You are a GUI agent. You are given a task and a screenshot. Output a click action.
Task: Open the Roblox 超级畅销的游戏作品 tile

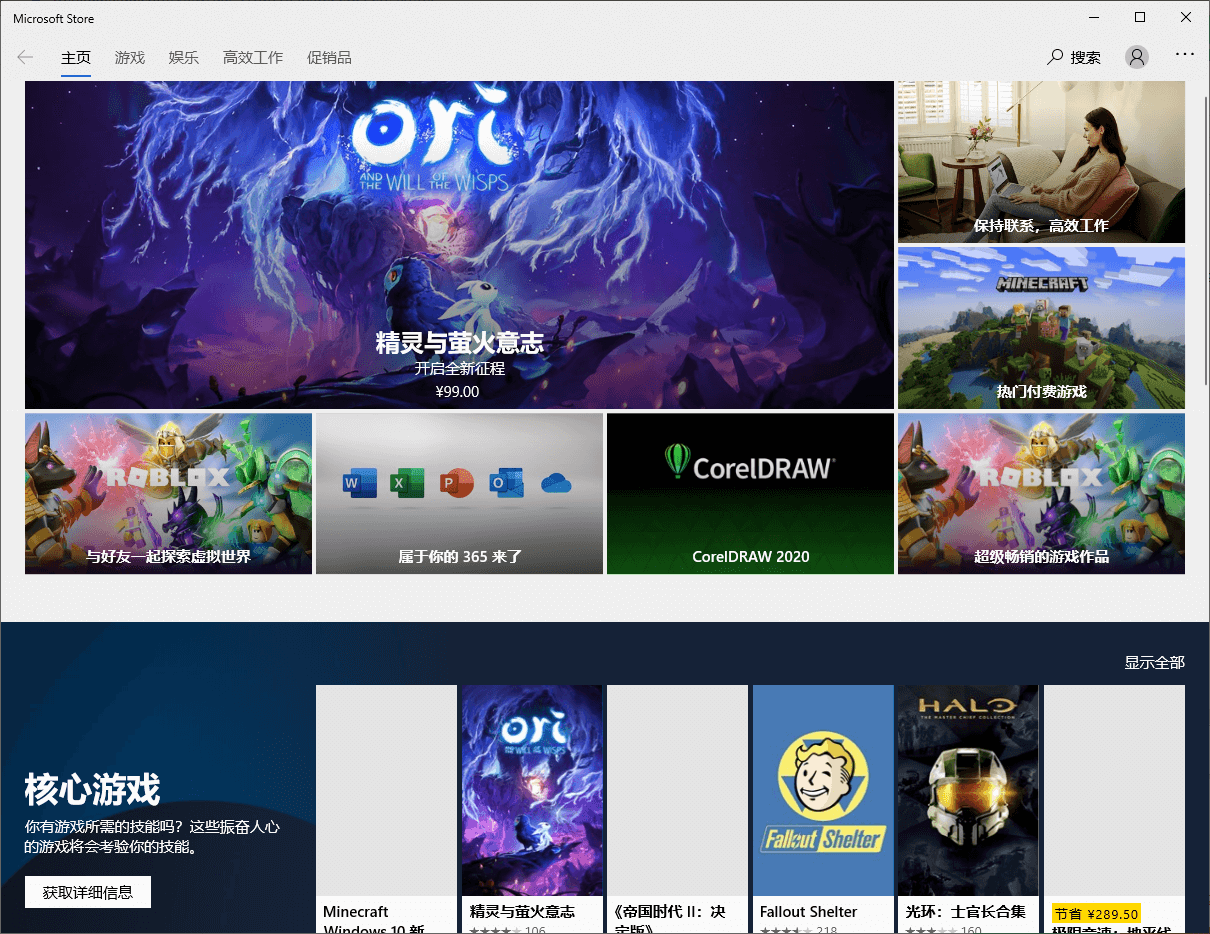pos(1041,494)
